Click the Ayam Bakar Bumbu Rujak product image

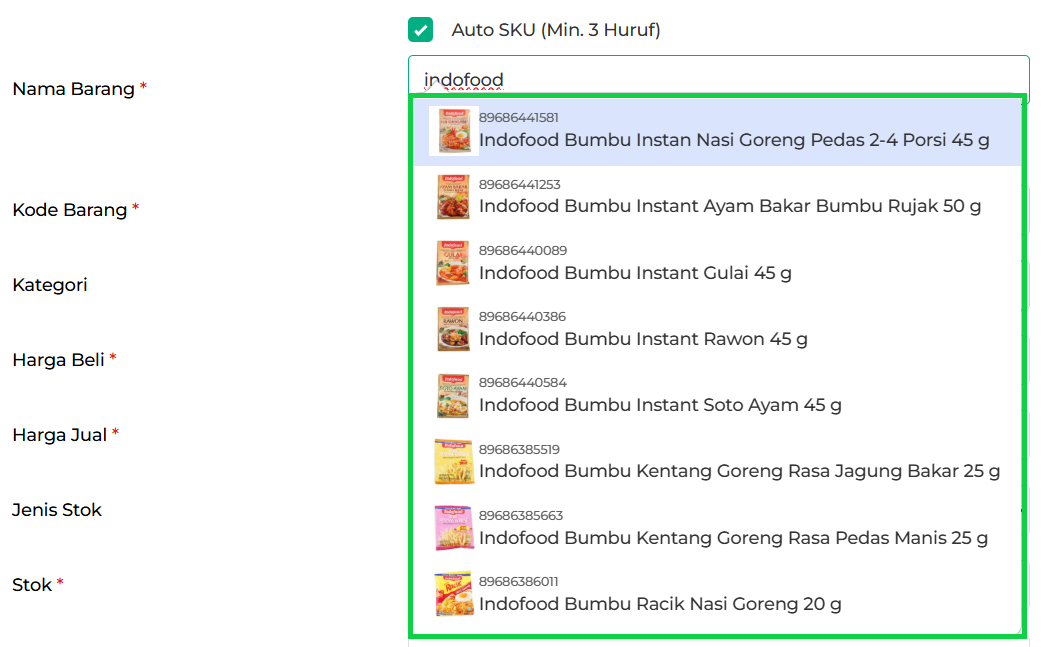point(453,197)
